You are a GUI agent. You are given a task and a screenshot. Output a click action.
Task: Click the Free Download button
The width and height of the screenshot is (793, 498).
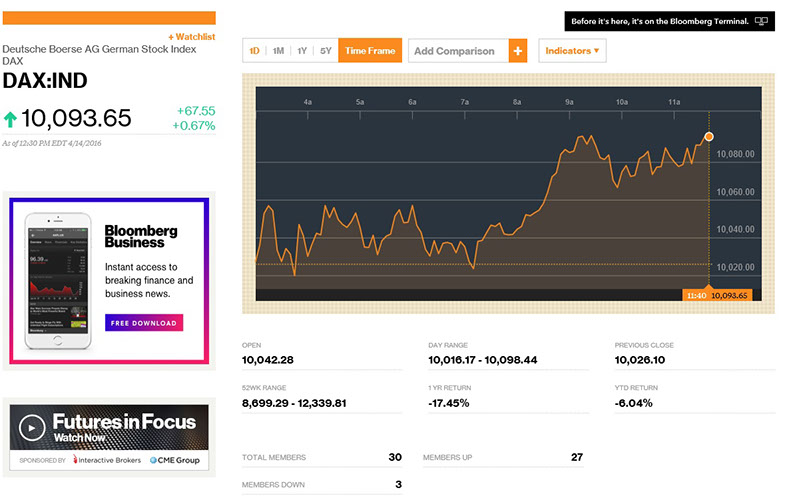point(144,323)
